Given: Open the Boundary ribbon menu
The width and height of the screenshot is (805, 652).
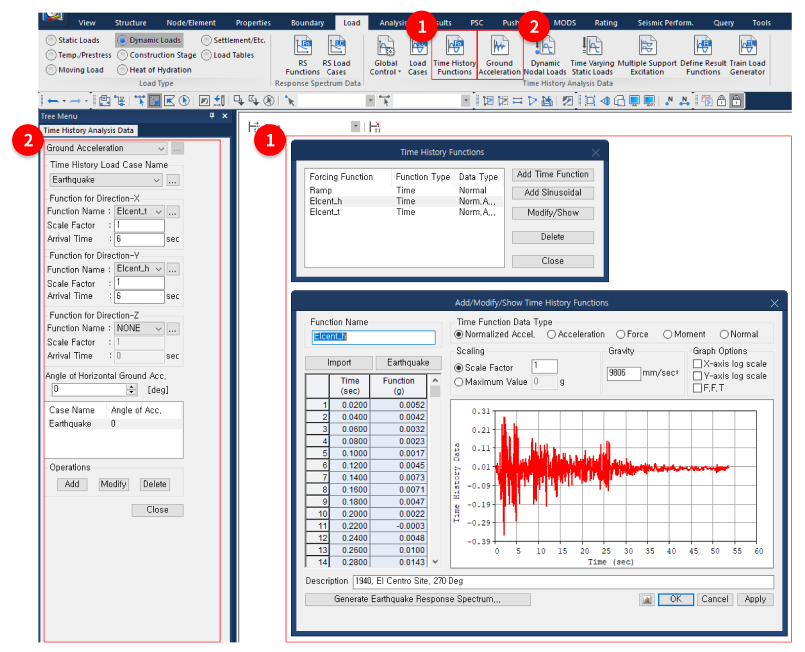Looking at the screenshot, I should click(x=307, y=22).
